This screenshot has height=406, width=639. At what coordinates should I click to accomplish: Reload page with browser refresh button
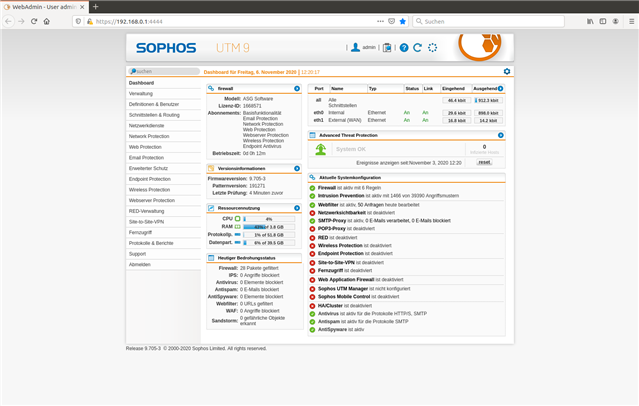[x=34, y=21]
